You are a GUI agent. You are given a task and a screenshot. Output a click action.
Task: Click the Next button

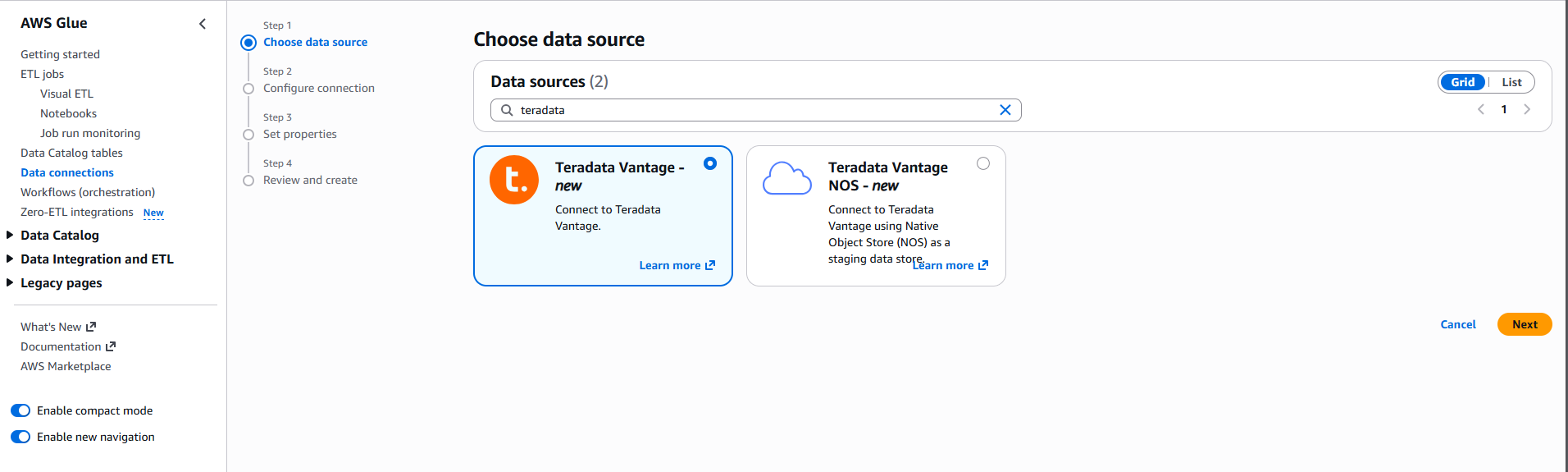pyautogui.click(x=1525, y=324)
